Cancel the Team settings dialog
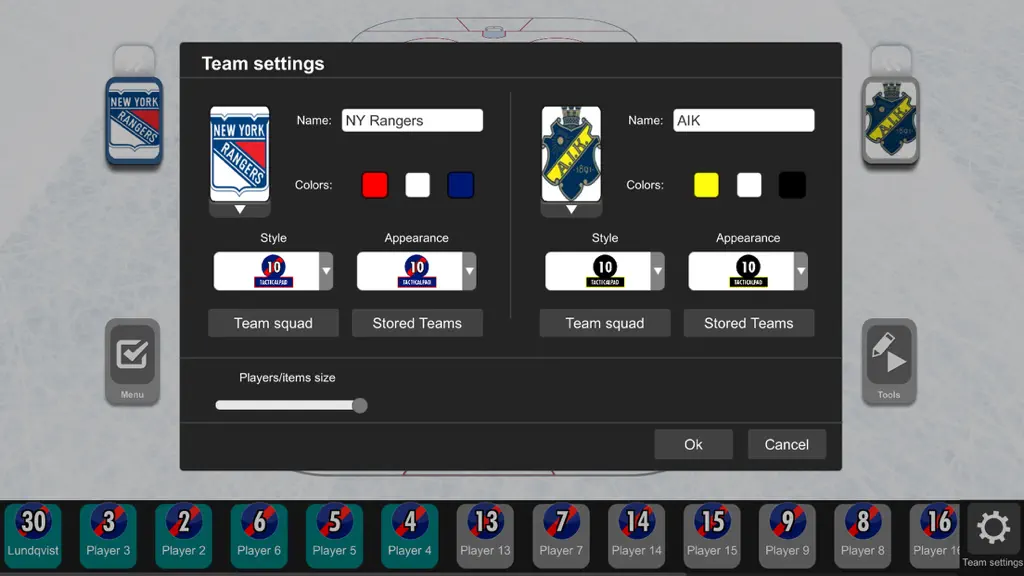The width and height of the screenshot is (1024, 576). coord(786,444)
